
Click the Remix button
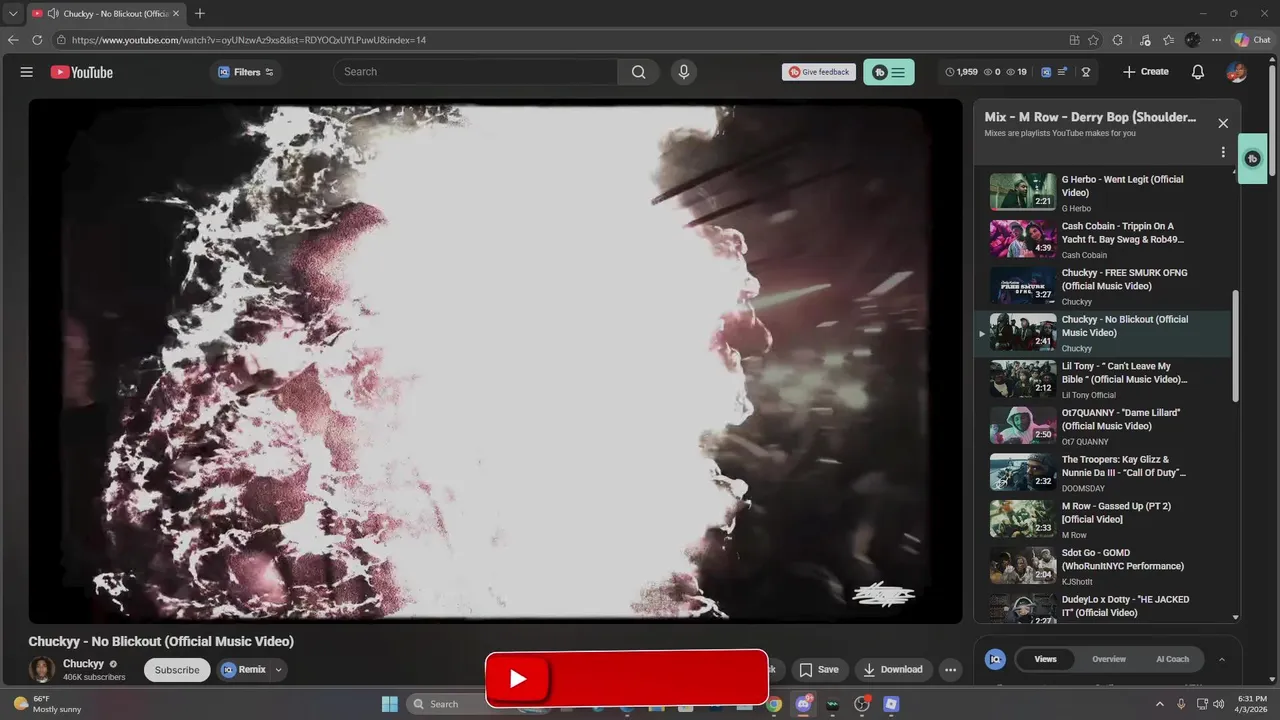click(x=244, y=670)
